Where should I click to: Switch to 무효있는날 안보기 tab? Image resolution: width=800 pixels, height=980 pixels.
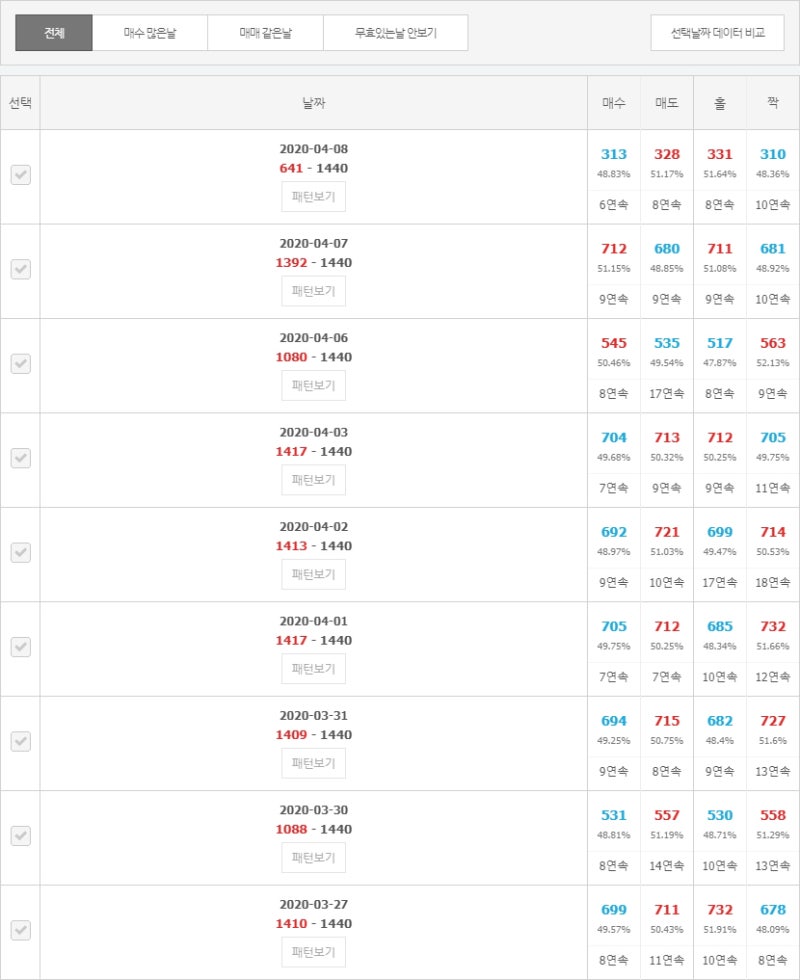396,32
